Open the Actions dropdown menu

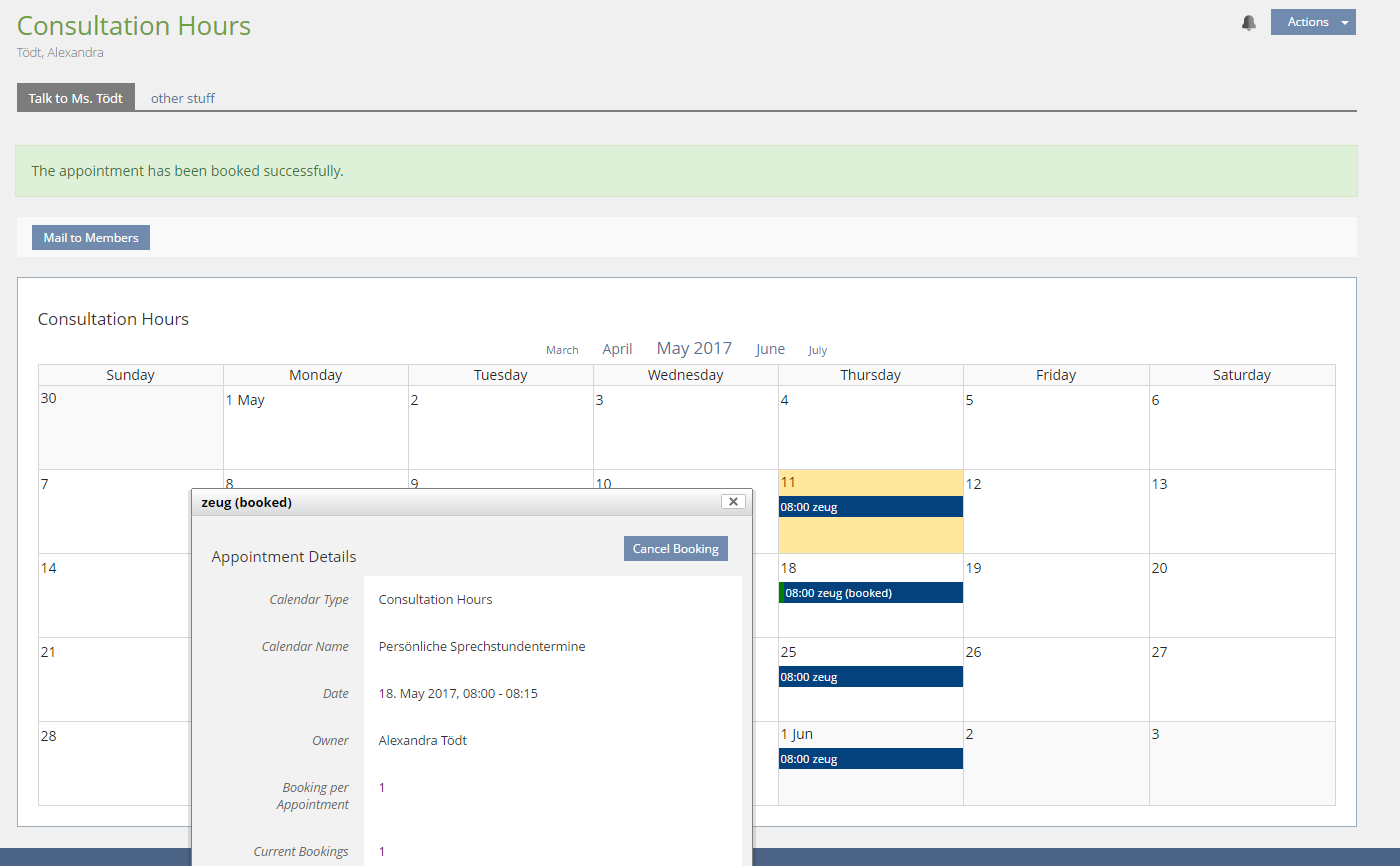coord(1312,22)
